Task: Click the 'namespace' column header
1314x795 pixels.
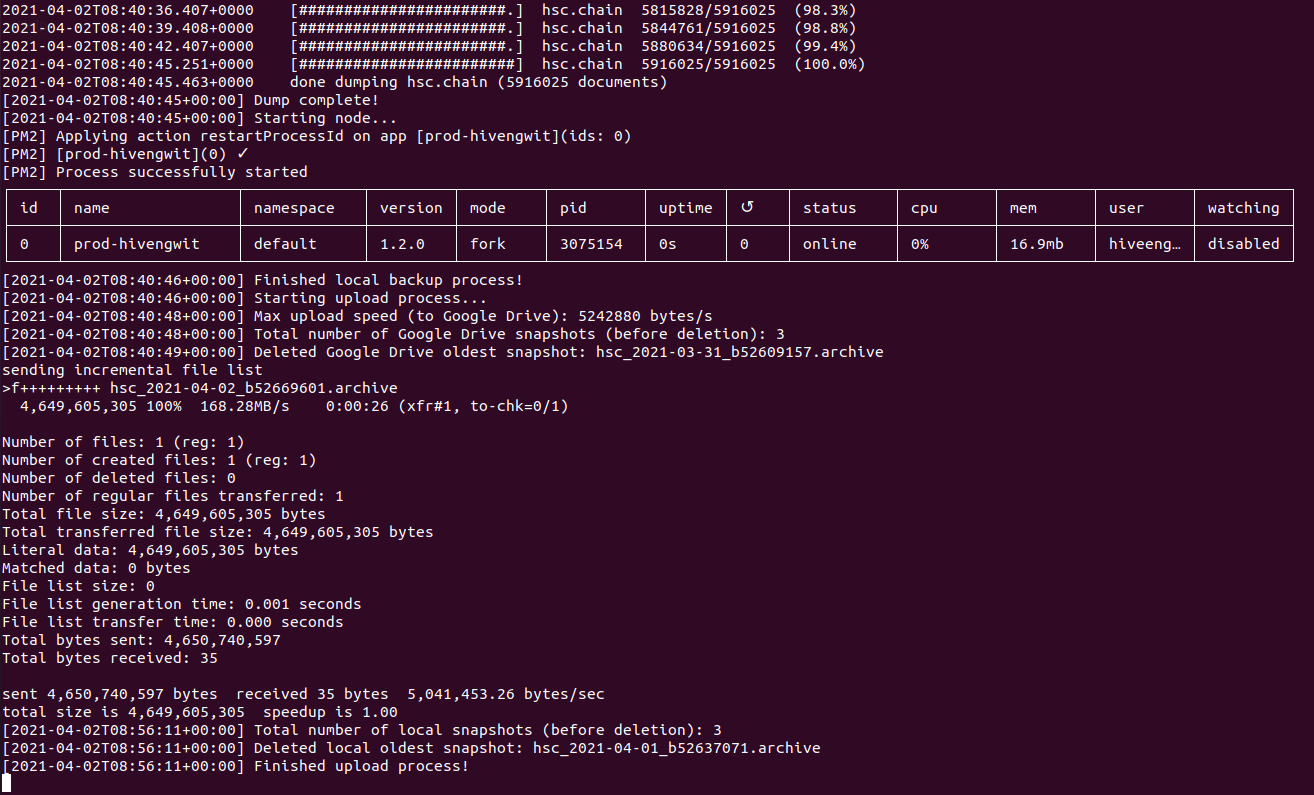Action: click(294, 208)
